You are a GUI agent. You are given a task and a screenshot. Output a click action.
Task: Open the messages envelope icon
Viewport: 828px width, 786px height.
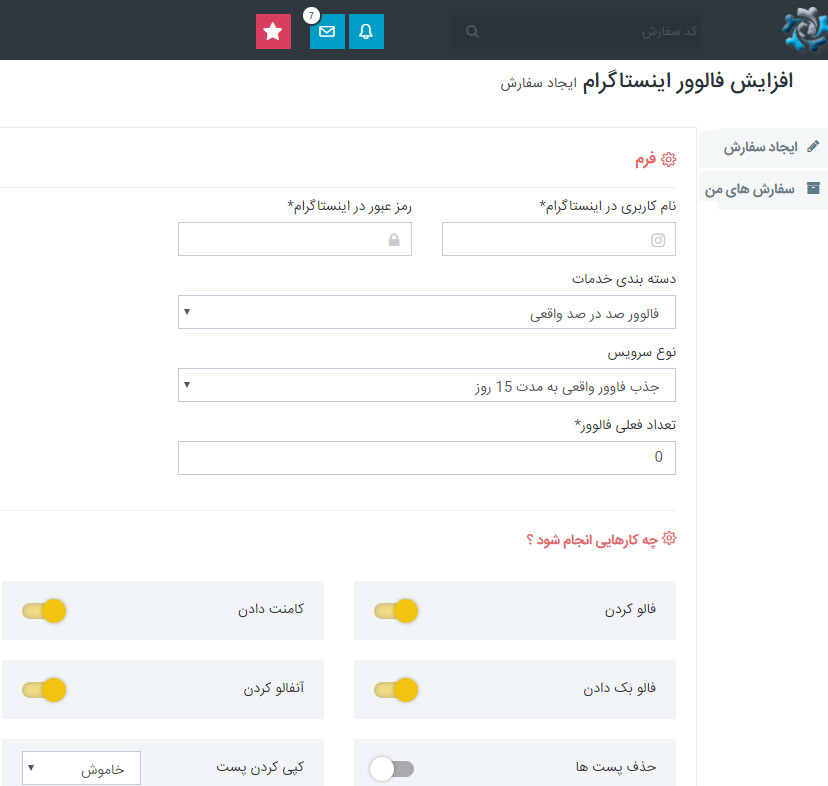pyautogui.click(x=327, y=32)
